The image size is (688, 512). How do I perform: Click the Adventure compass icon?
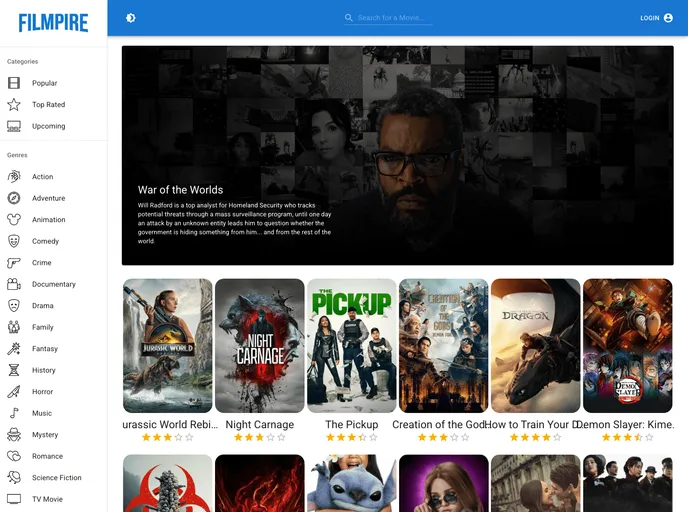point(14,198)
